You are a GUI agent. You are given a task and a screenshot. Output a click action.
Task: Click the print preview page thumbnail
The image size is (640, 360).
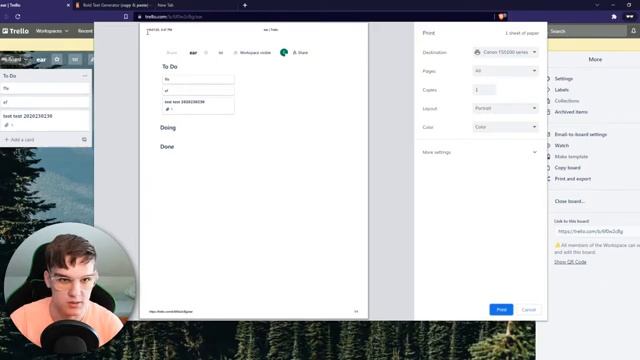click(254, 171)
